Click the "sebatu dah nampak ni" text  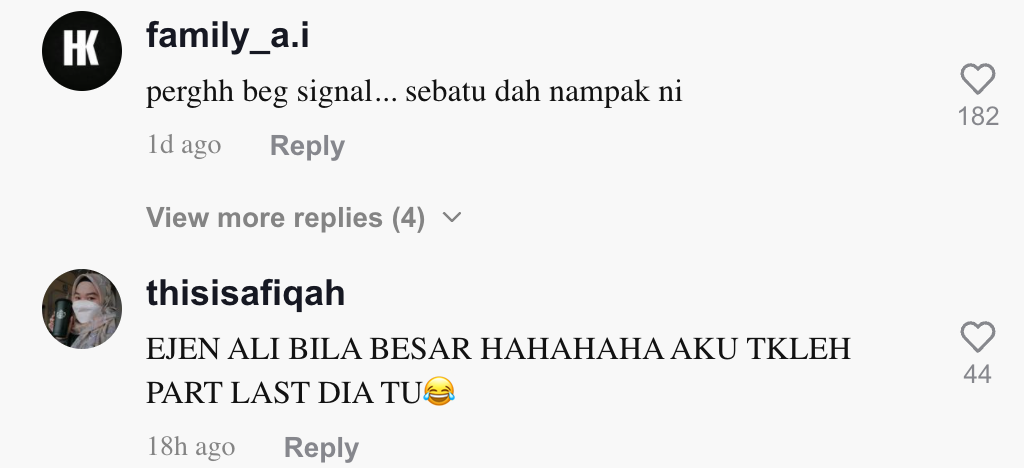pyautogui.click(x=544, y=92)
